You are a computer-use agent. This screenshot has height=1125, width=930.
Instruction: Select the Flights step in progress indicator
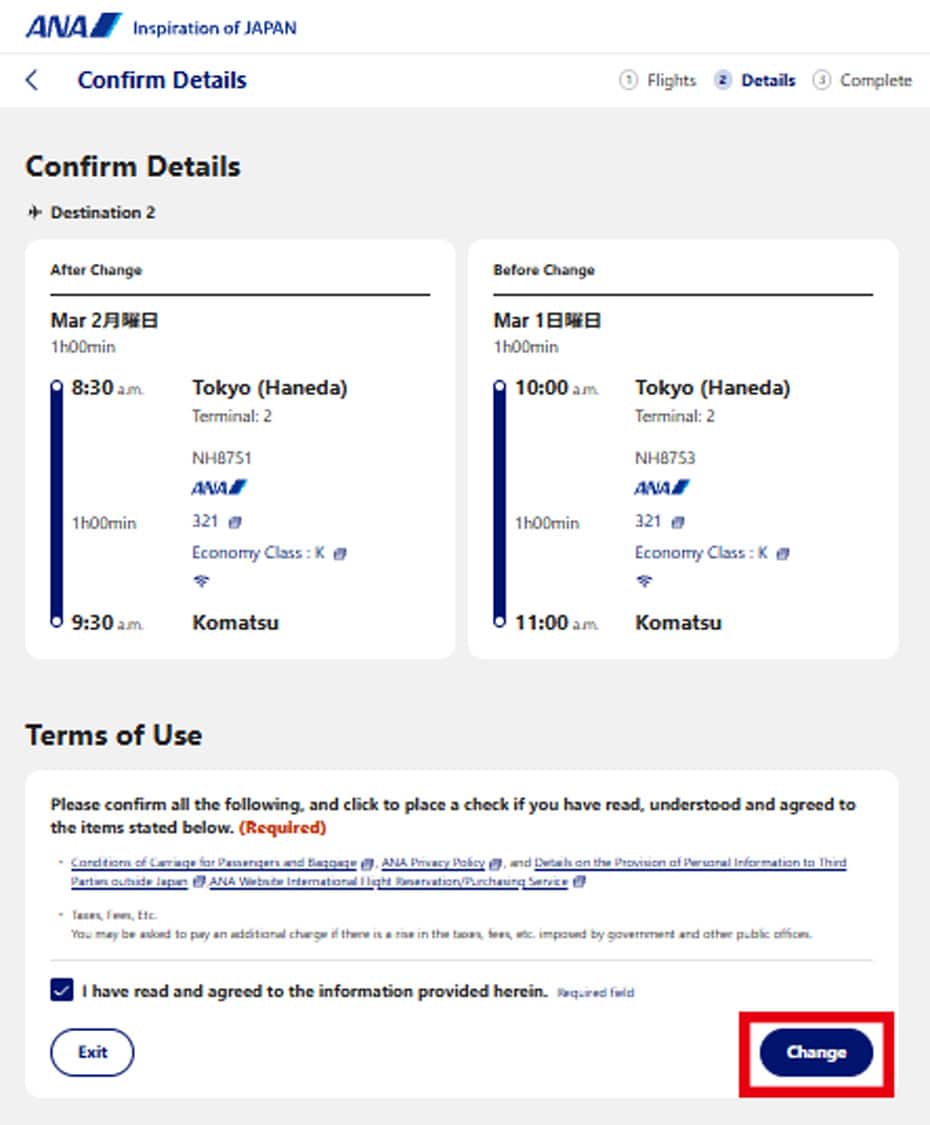pos(658,80)
